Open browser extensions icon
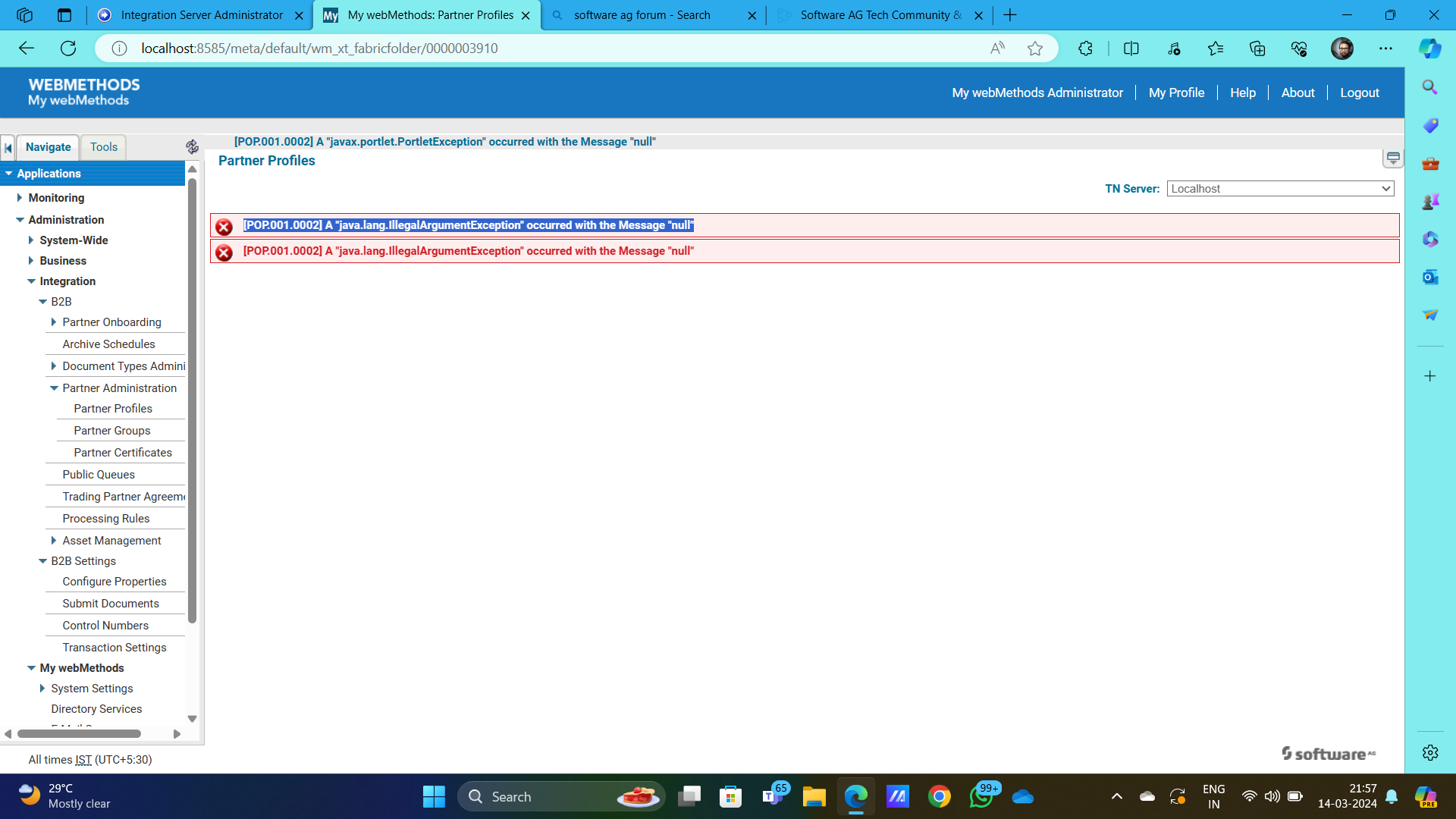1456x819 pixels. click(1085, 49)
